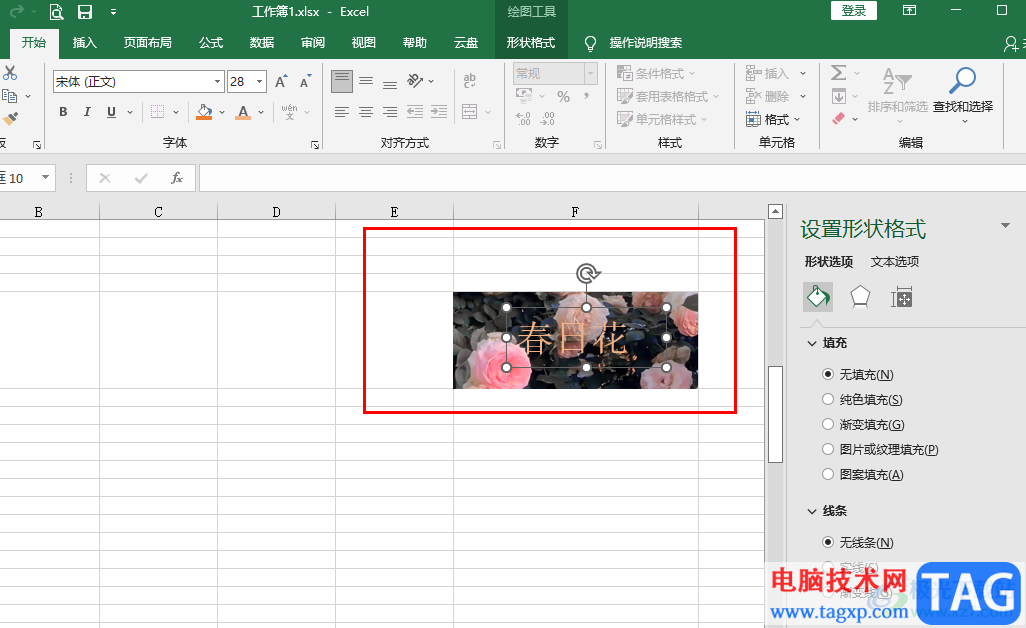Viewport: 1026px width, 628px height.
Task: Open the Name Box dropdown arrow
Action: (x=45, y=177)
